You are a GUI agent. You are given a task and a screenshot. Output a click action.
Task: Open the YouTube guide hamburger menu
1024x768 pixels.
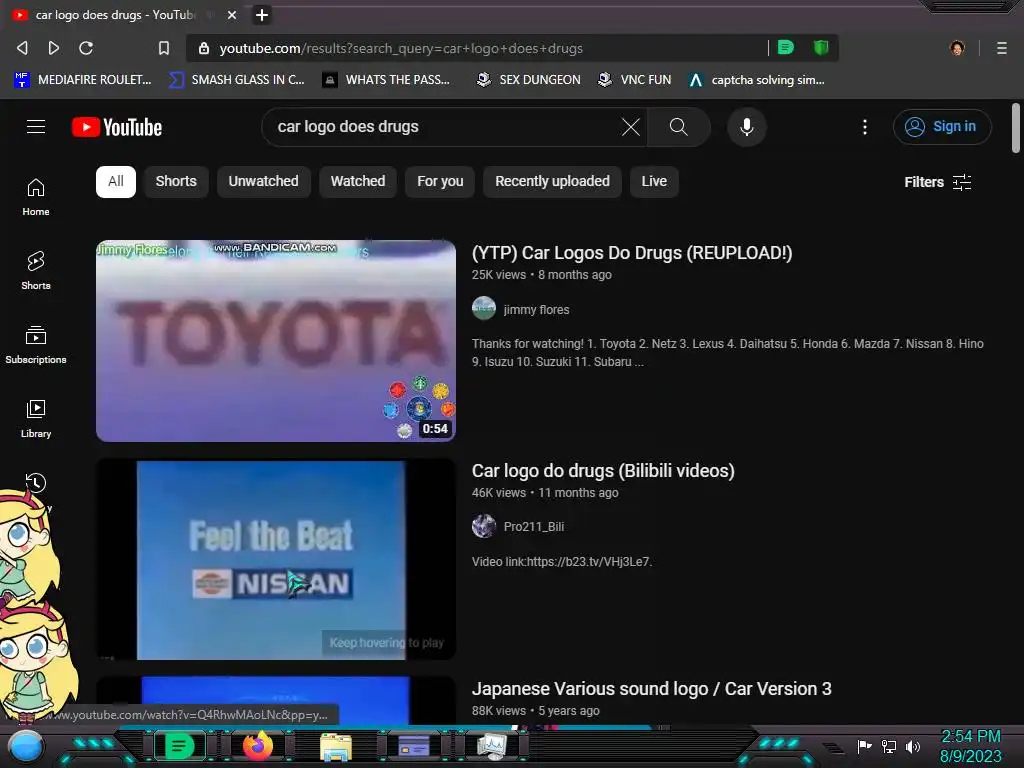click(x=36, y=127)
